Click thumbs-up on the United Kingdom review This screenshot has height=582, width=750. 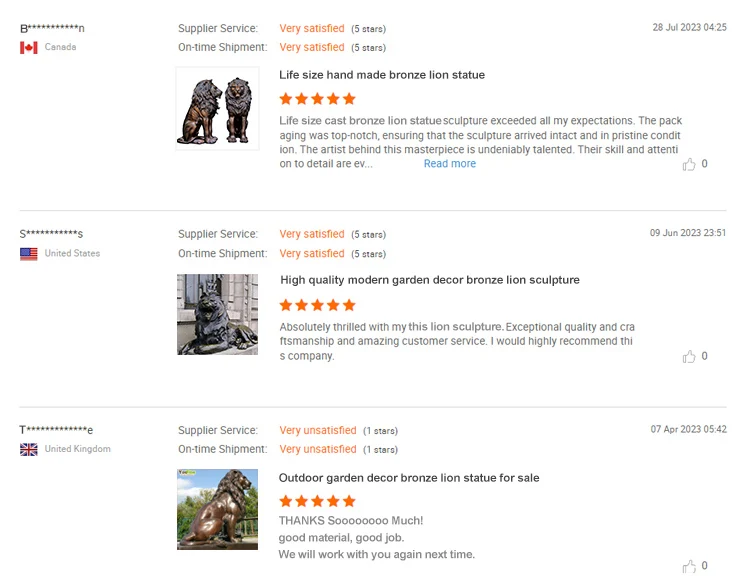coord(689,567)
